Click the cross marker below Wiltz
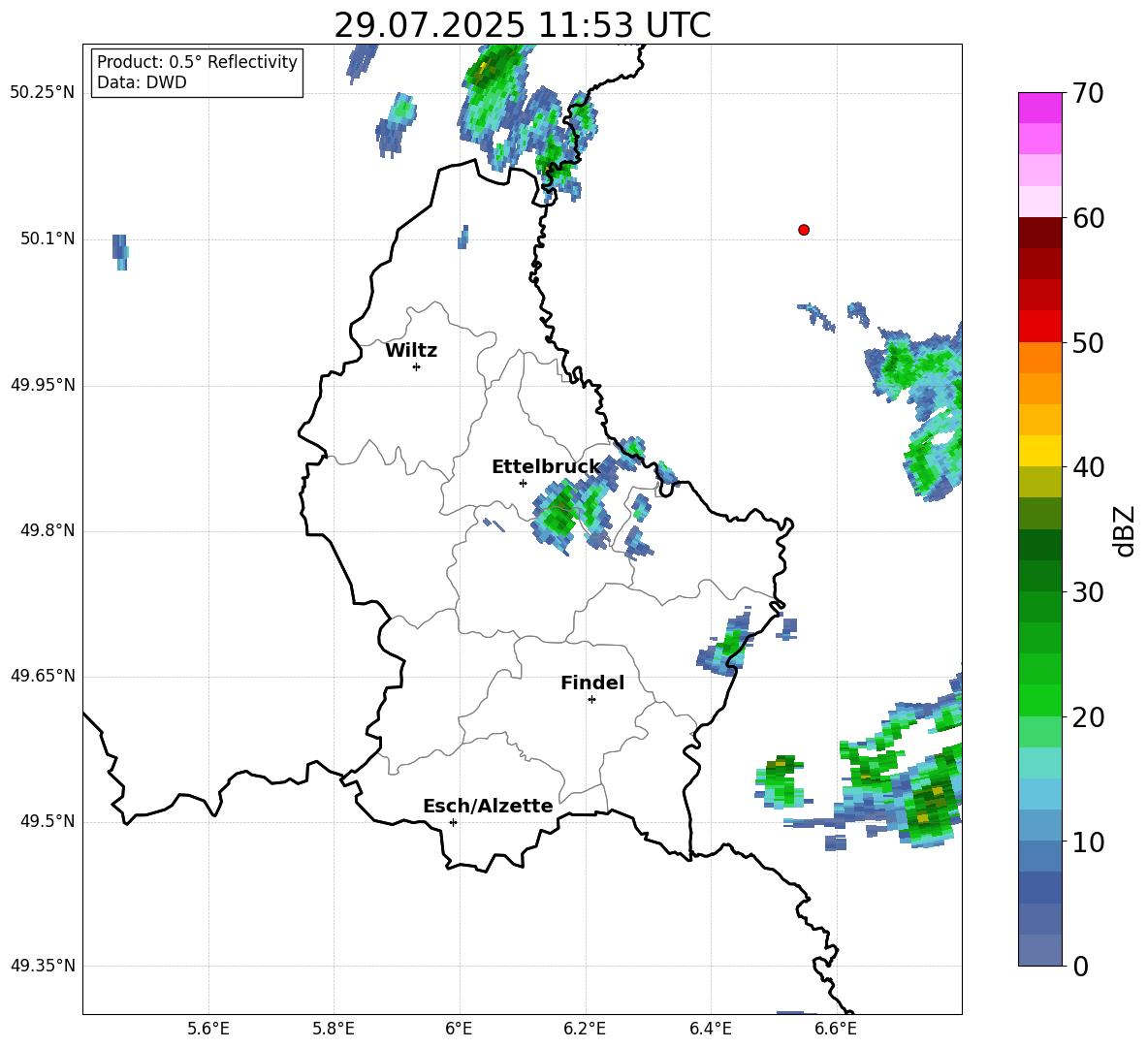This screenshot has width=1148, height=1048. click(x=417, y=366)
